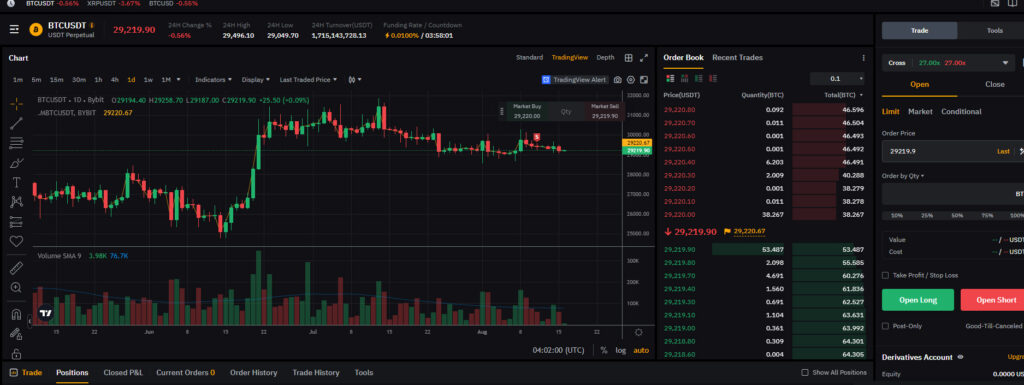Select the Conditional order type tab
1024x385 pixels.
click(x=961, y=112)
